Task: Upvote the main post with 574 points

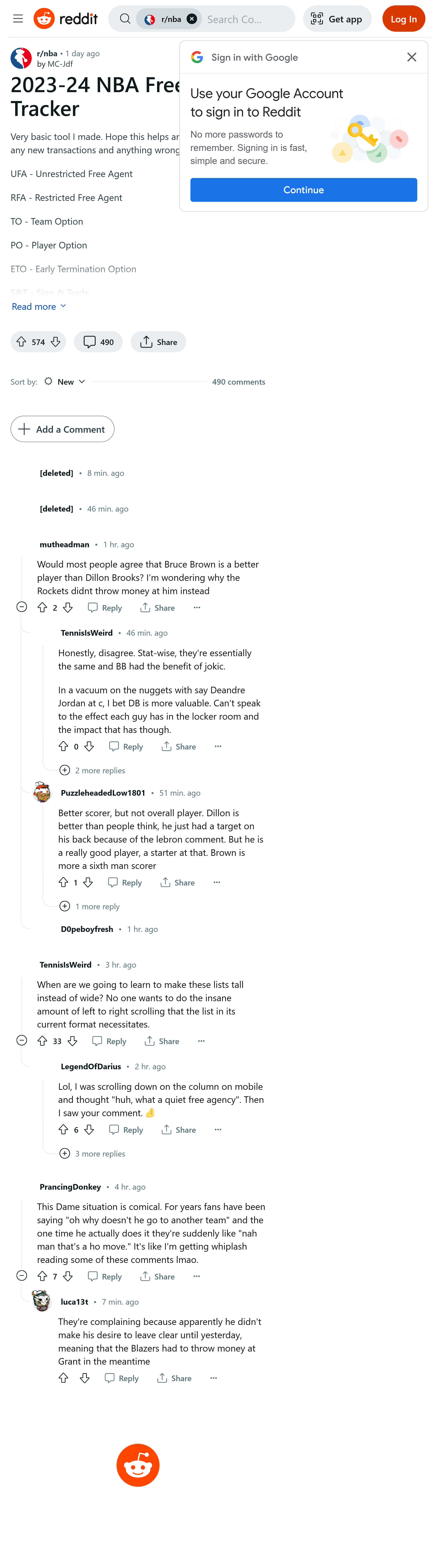Action: (x=21, y=342)
